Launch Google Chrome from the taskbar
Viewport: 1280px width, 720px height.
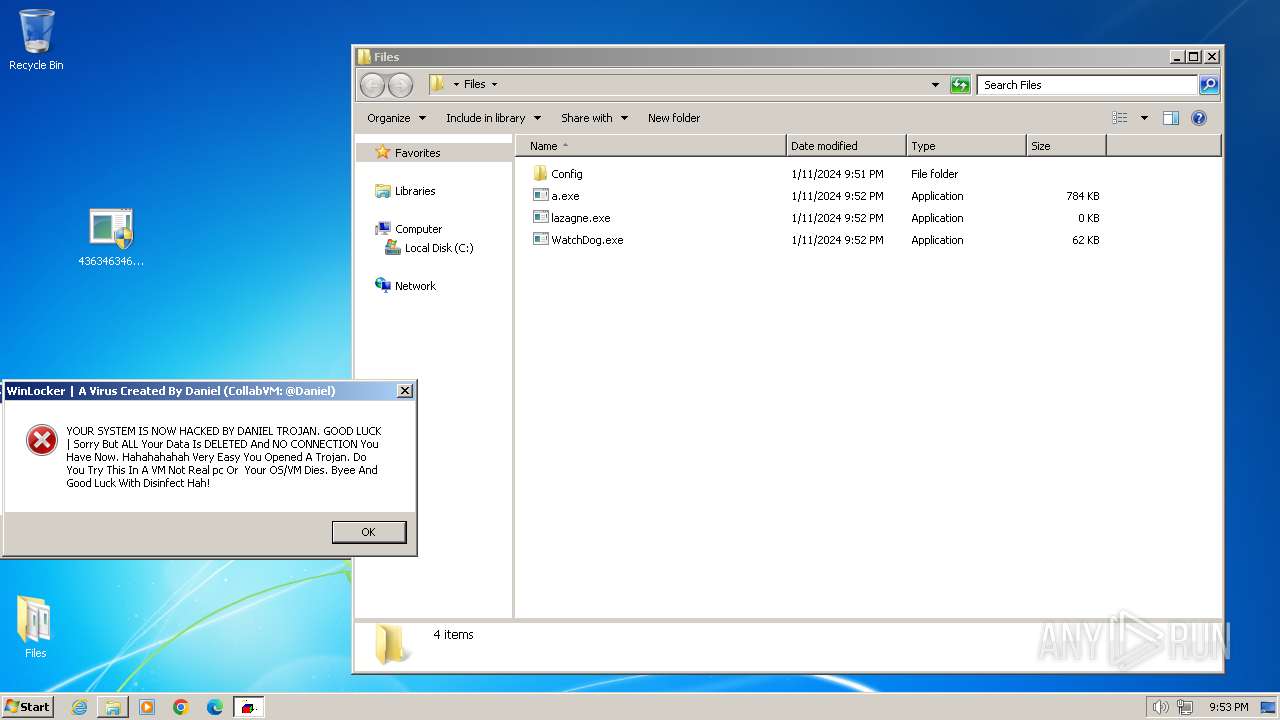181,707
